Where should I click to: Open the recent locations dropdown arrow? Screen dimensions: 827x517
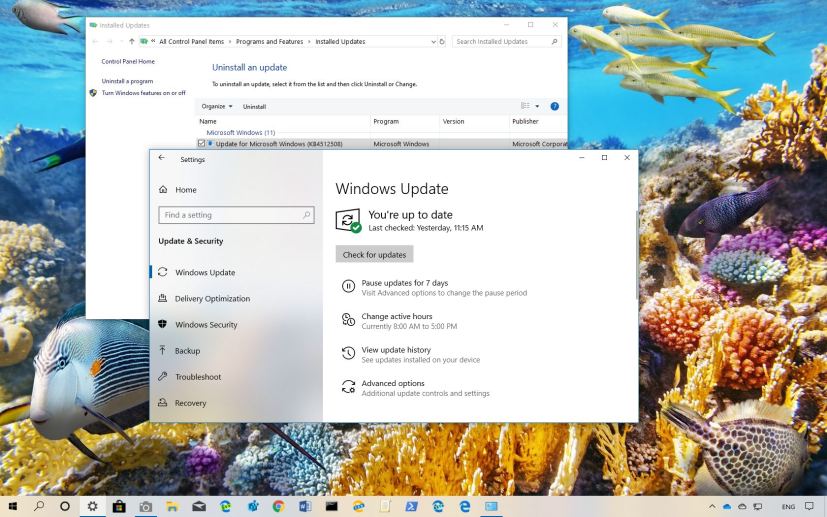point(121,41)
